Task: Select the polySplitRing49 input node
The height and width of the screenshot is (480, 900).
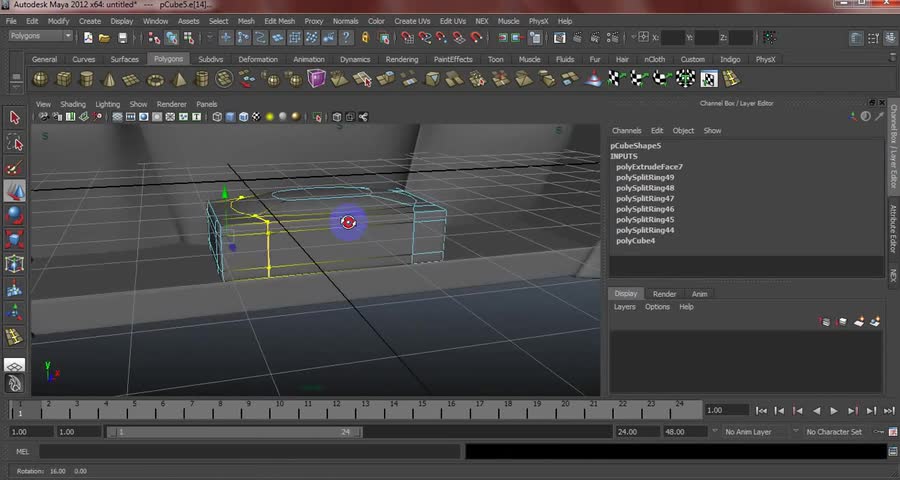Action: [645, 177]
